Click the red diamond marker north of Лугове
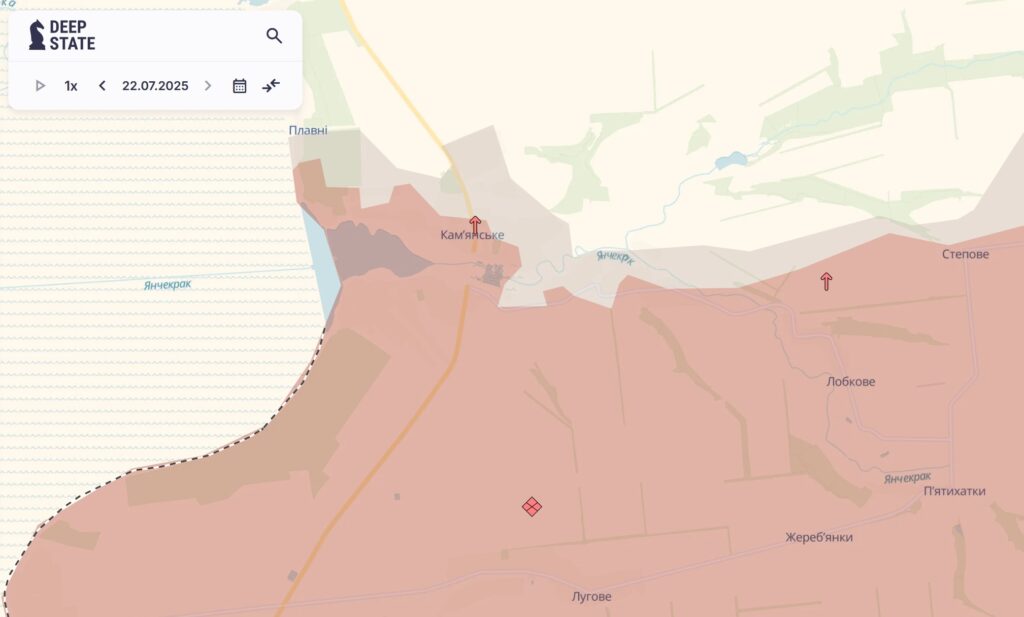The height and width of the screenshot is (617, 1024). (x=532, y=507)
